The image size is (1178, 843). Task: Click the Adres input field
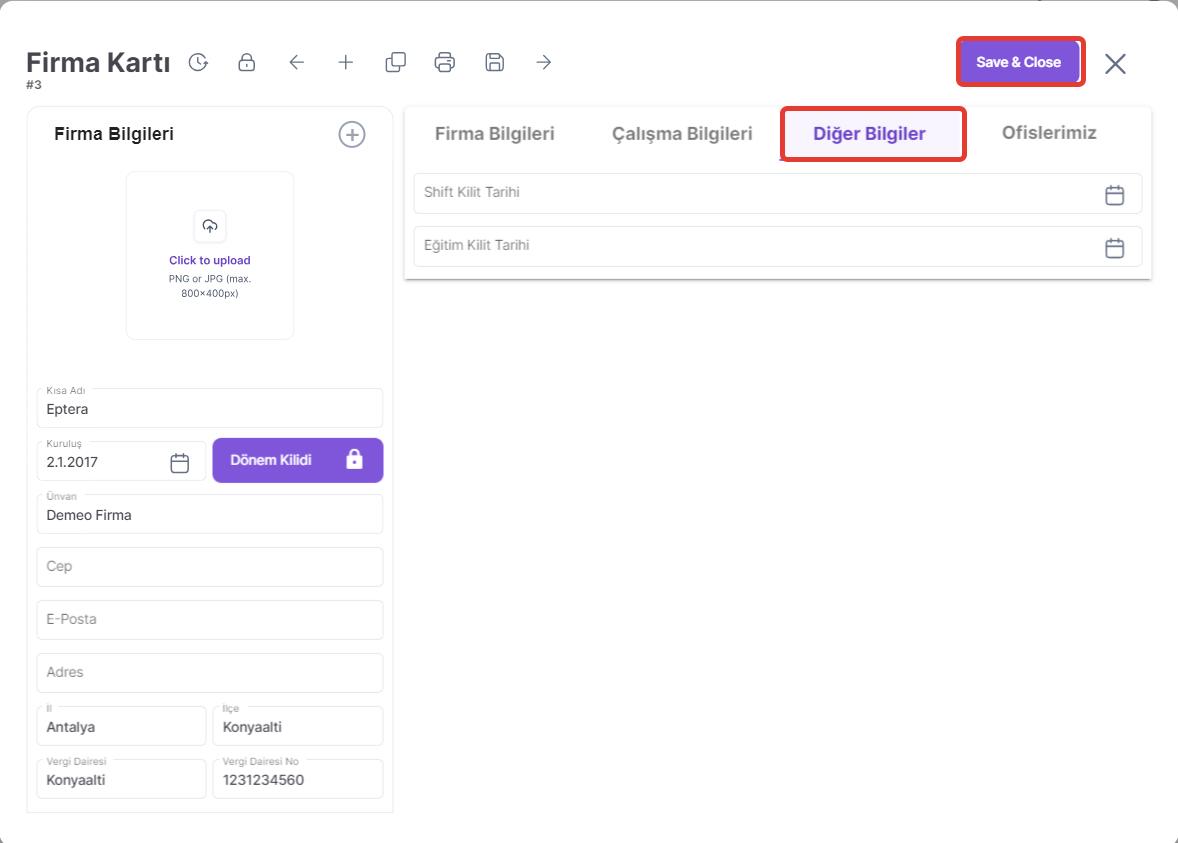[210, 673]
